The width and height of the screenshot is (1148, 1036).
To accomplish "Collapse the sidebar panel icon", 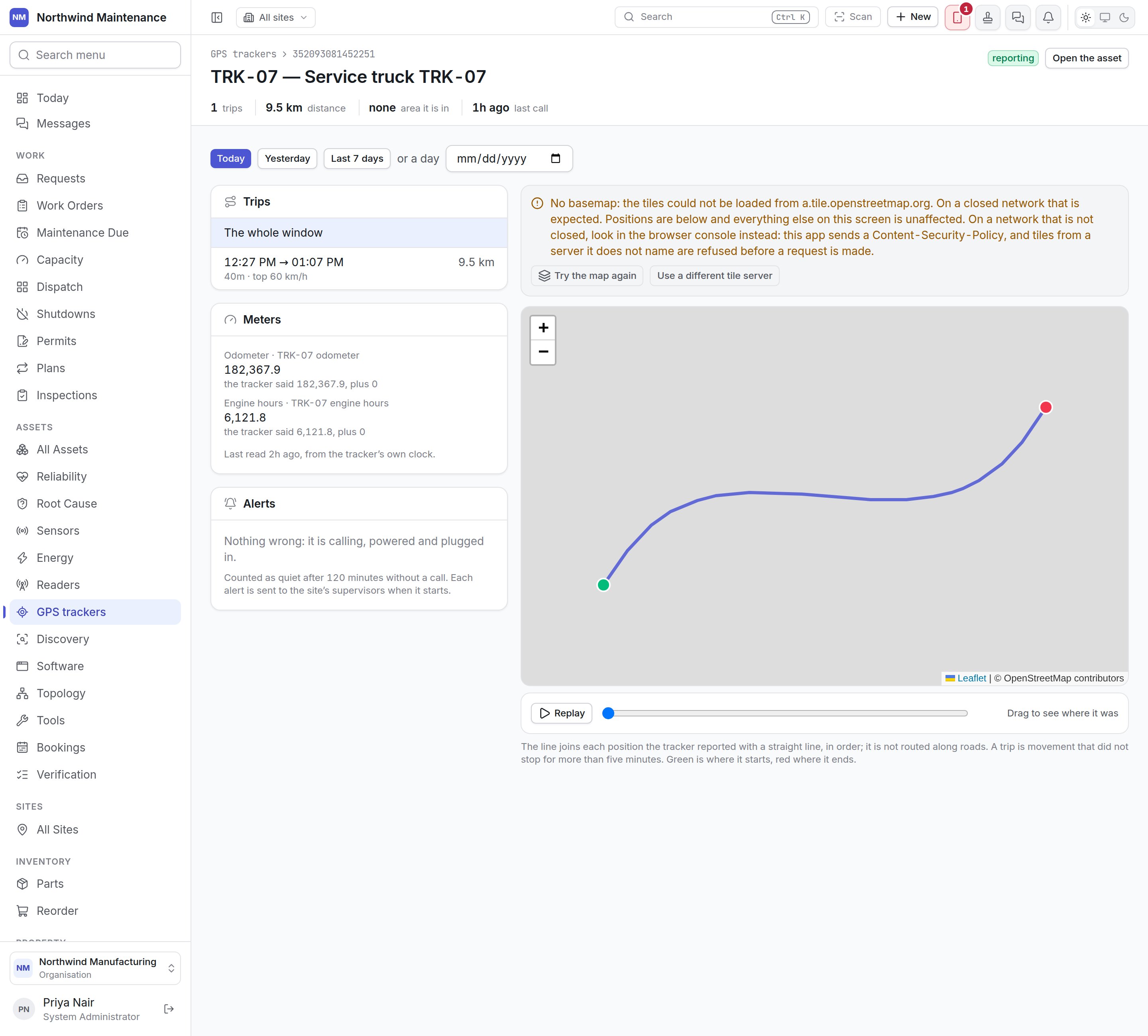I will [x=217, y=17].
